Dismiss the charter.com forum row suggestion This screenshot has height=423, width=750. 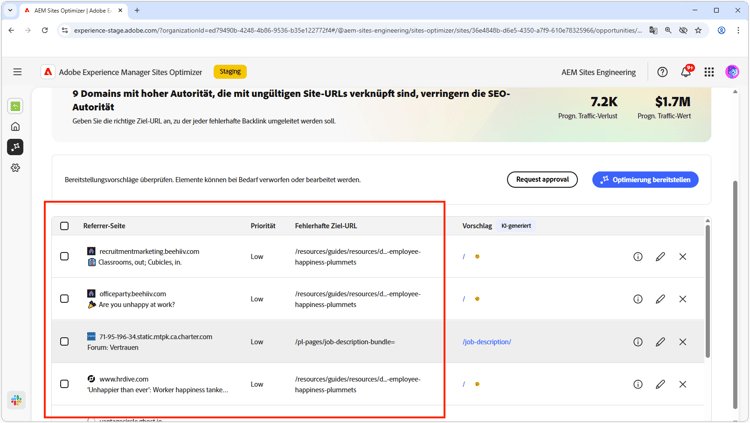[683, 342]
